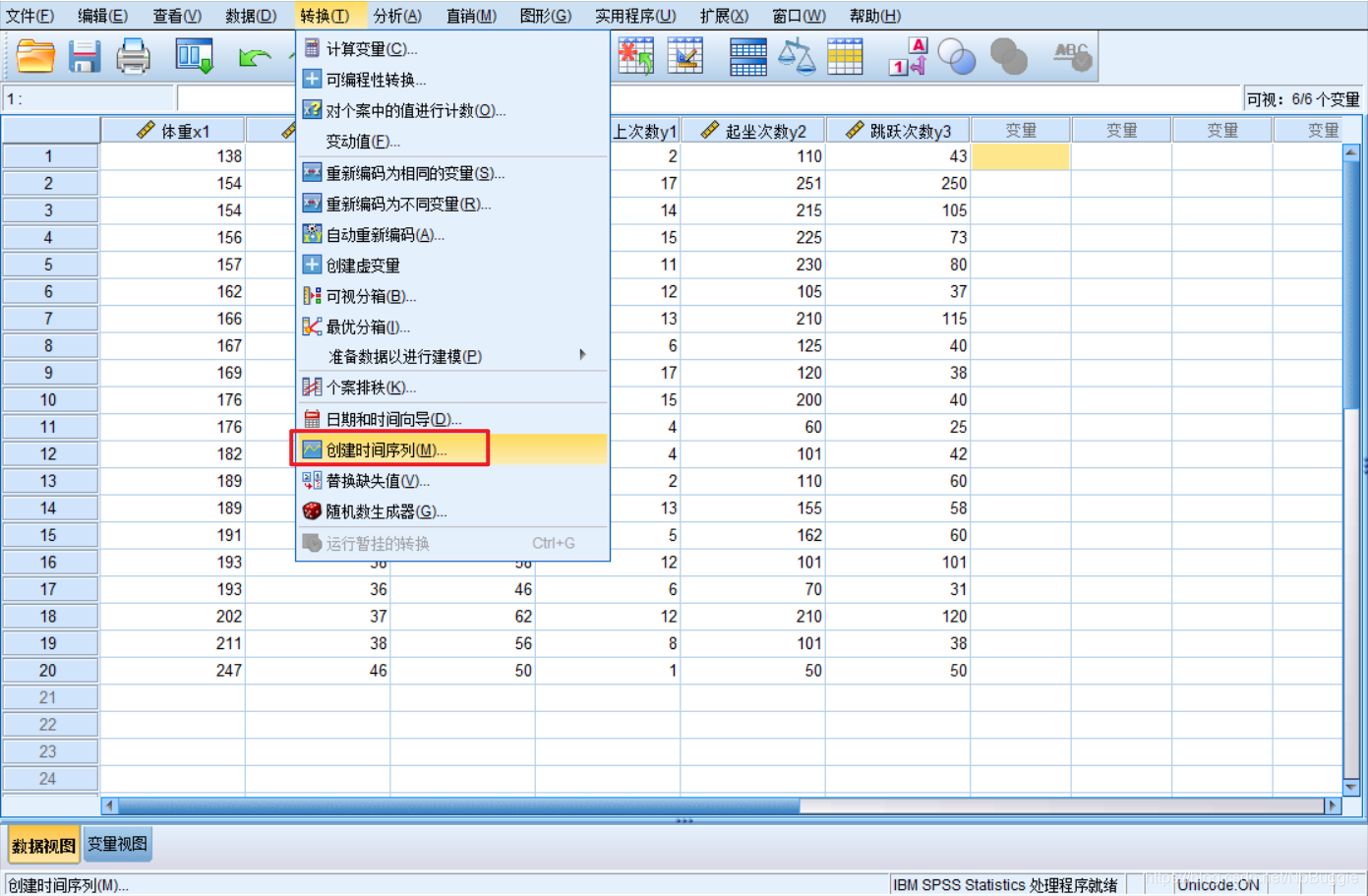
Task: Open 日期和时间向导(D)... entry
Action: click(453, 419)
